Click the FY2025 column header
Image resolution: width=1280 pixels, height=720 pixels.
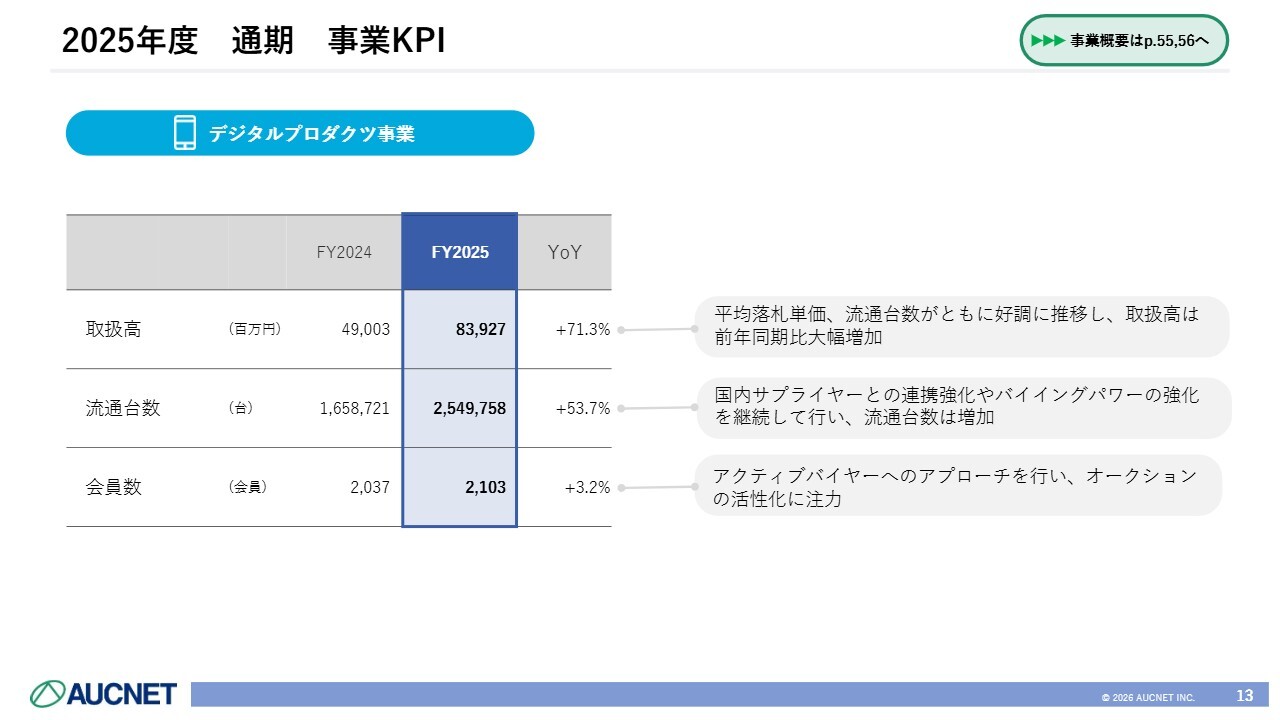[460, 252]
